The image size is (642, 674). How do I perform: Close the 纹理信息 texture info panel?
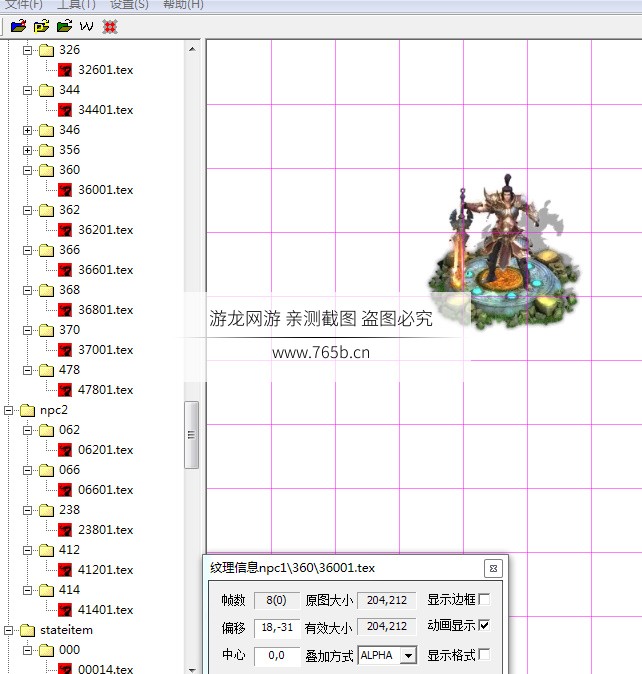[x=493, y=568]
